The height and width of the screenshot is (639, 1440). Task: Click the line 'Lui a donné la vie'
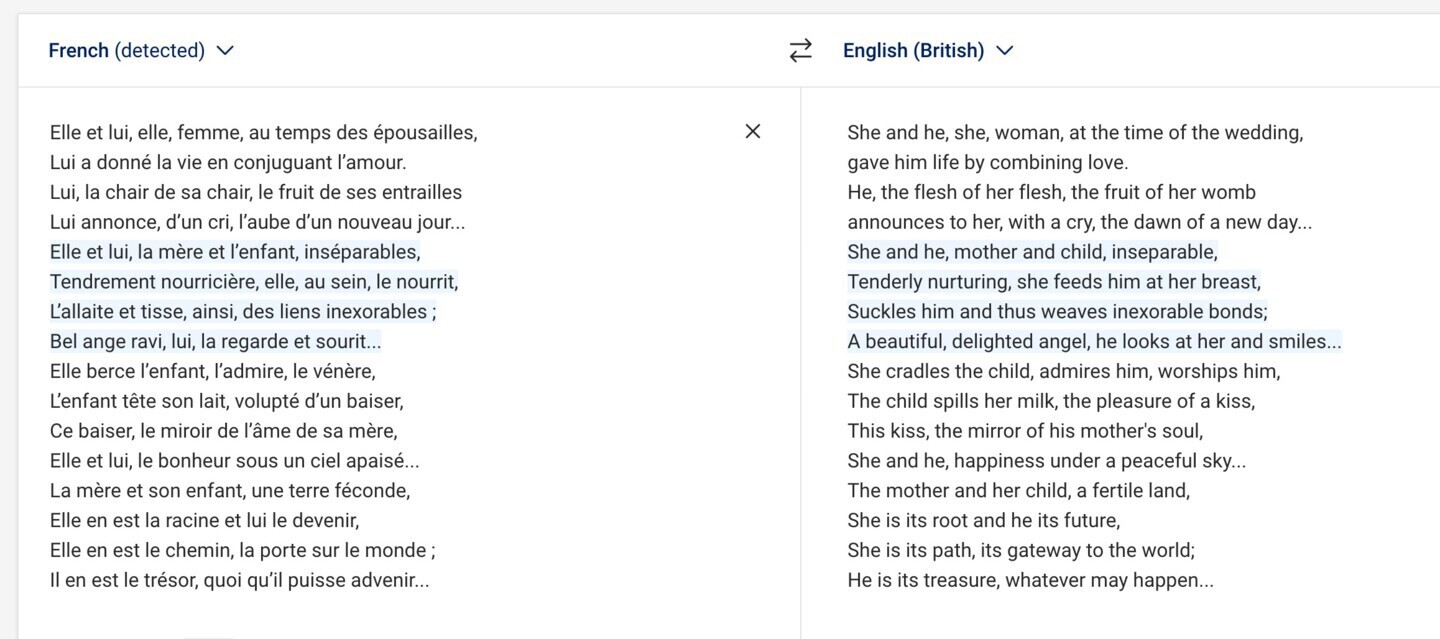228,162
